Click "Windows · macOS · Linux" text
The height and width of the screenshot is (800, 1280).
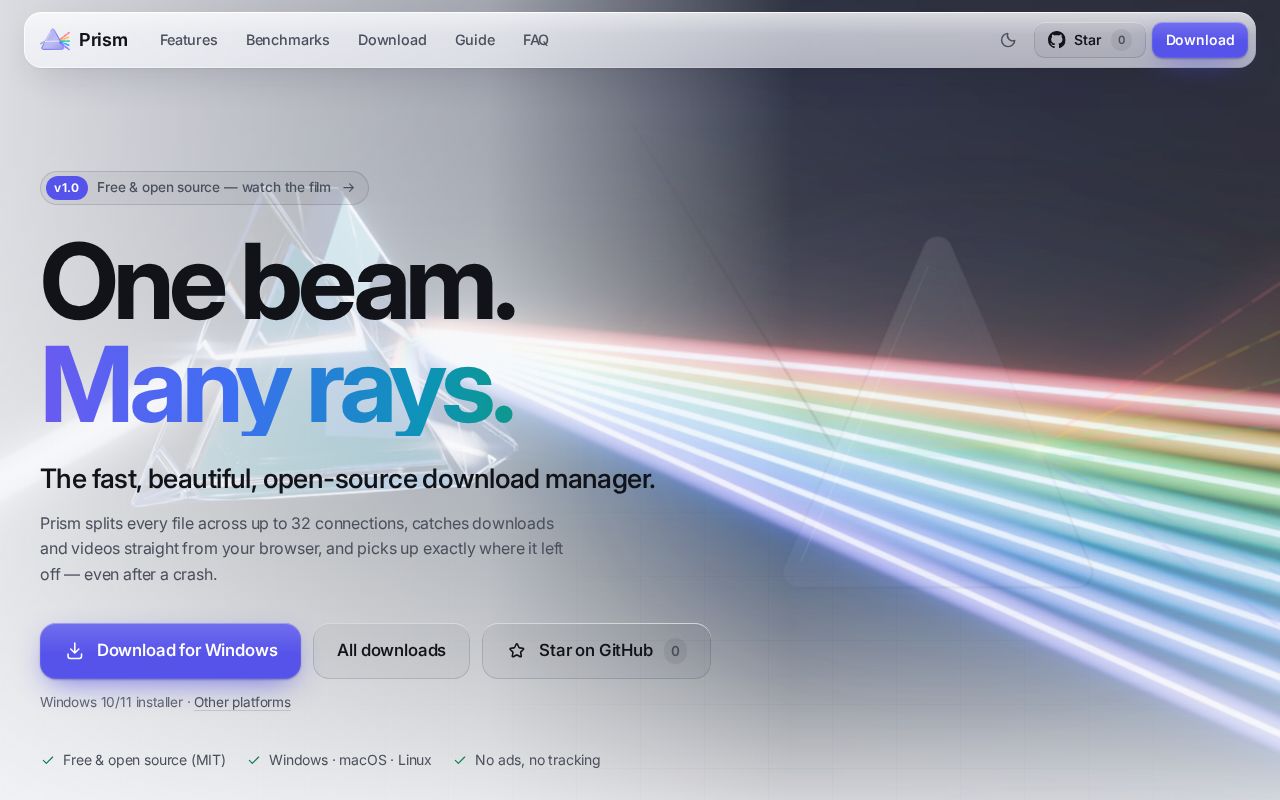(350, 760)
